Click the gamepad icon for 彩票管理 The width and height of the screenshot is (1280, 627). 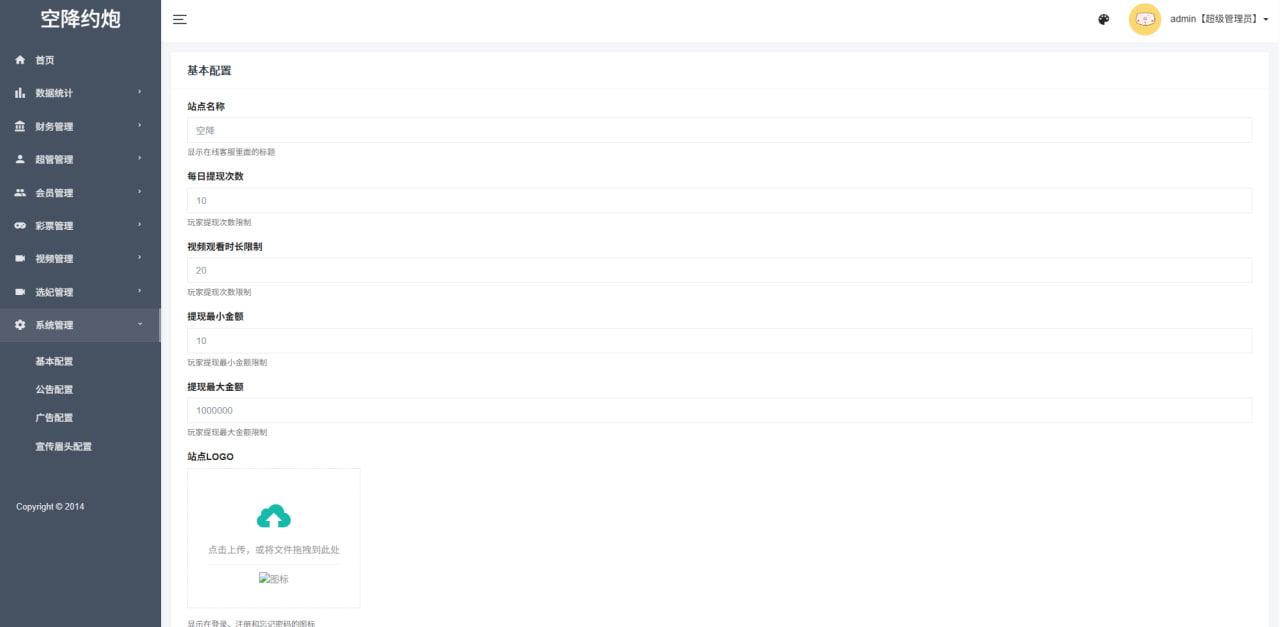(x=20, y=225)
